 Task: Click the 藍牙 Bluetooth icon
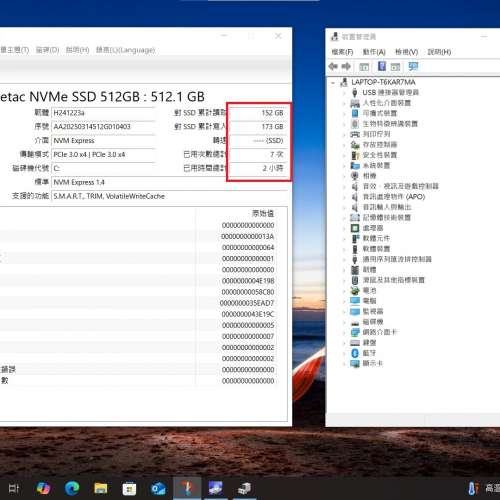(355, 353)
